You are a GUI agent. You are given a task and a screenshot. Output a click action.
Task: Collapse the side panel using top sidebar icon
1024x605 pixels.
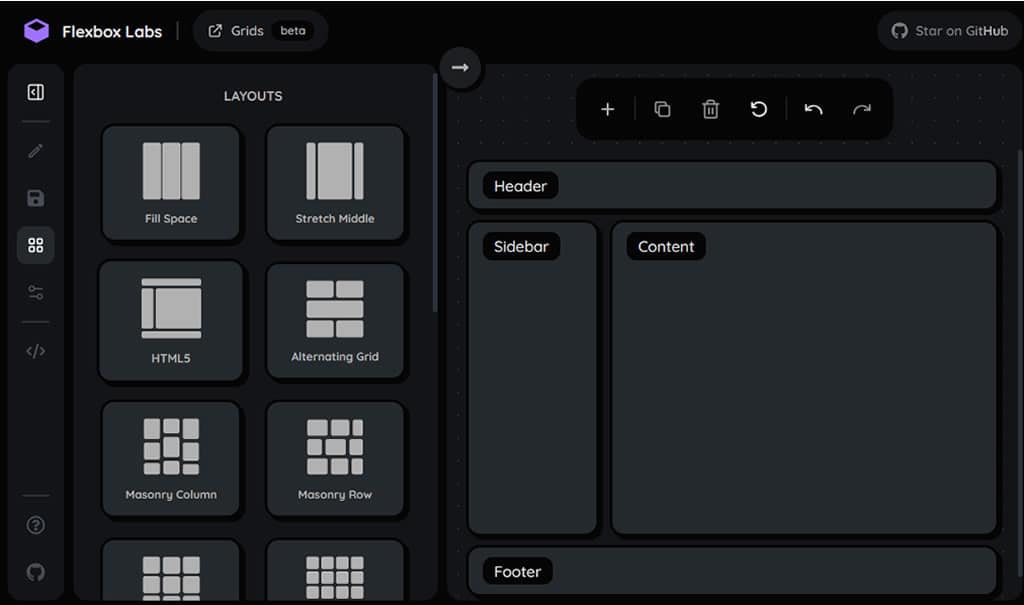click(36, 93)
